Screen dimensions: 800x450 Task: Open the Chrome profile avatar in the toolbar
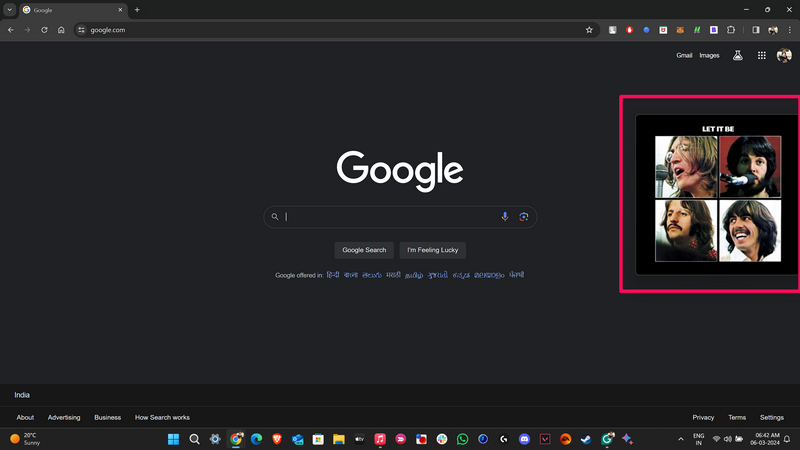[x=773, y=30]
